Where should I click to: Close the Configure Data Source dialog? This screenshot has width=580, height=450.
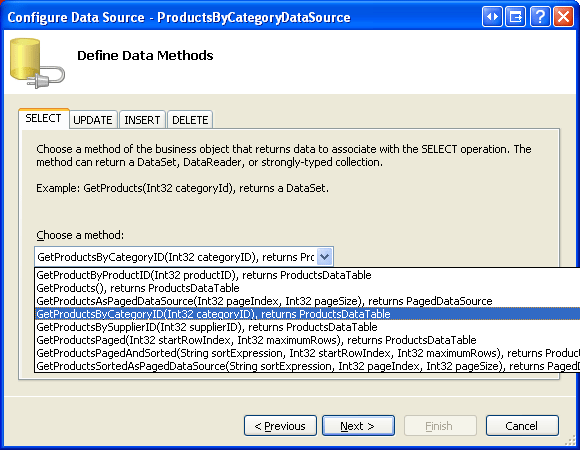[x=563, y=17]
